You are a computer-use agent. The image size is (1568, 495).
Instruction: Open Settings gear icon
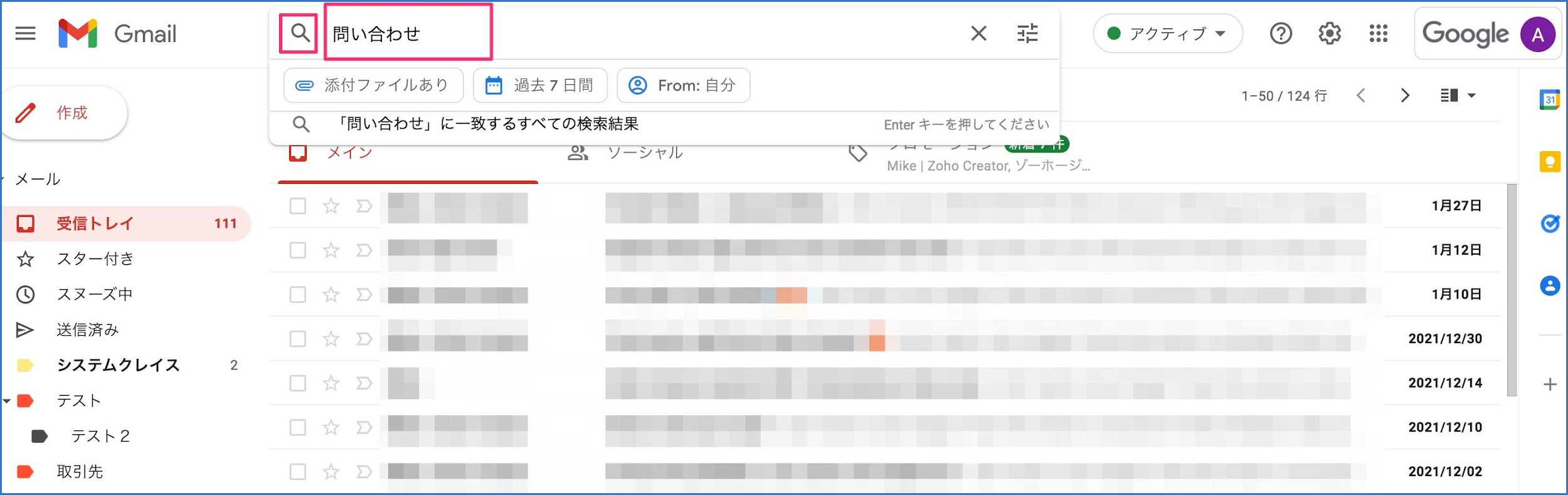(1329, 33)
